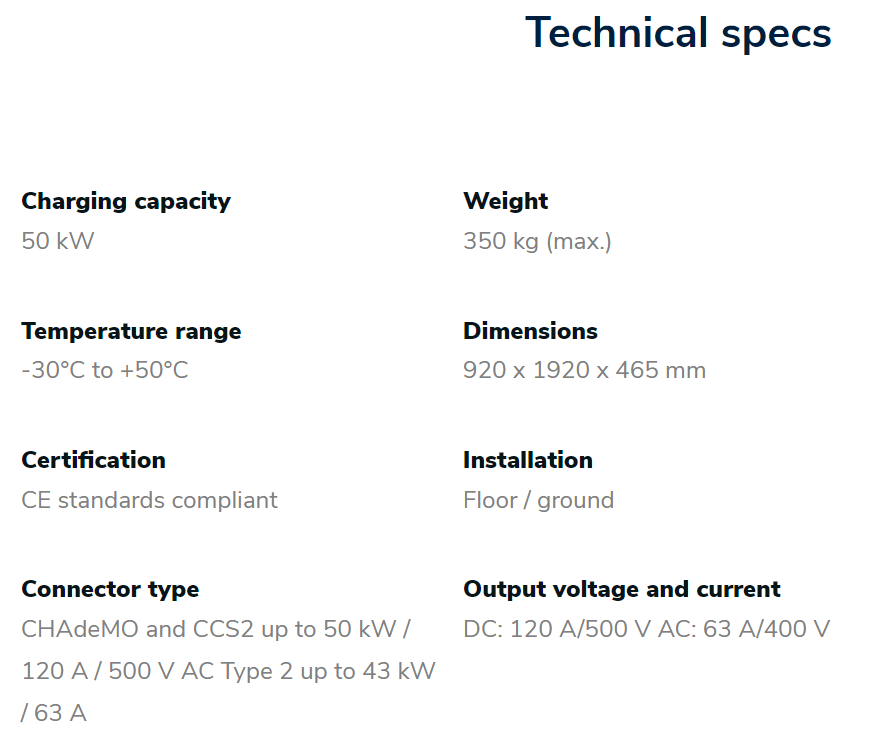Click the -30°C to +50°C text
Image resolution: width=877 pixels, height=745 pixels.
tap(105, 370)
